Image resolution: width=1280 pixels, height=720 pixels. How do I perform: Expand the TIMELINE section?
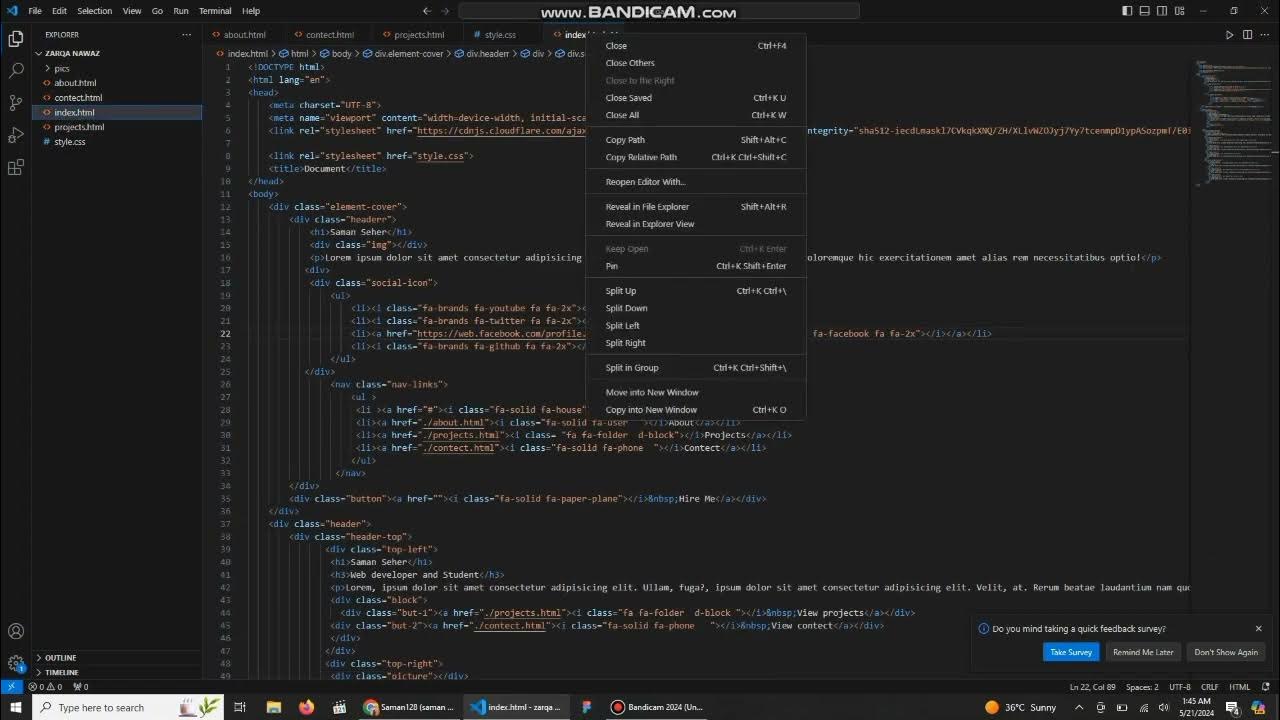tap(117, 672)
